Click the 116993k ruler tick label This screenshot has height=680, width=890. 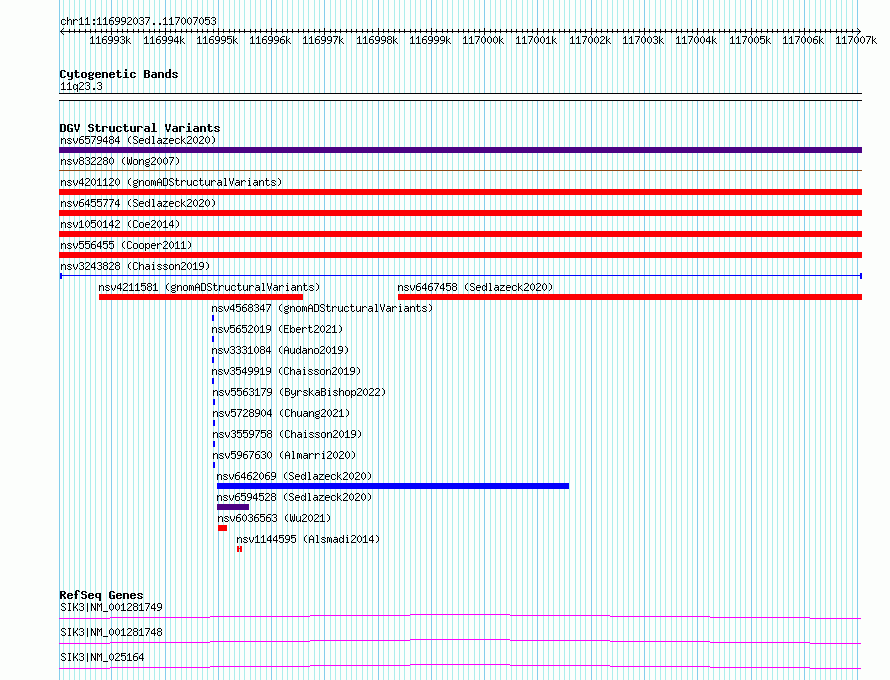tap(110, 40)
